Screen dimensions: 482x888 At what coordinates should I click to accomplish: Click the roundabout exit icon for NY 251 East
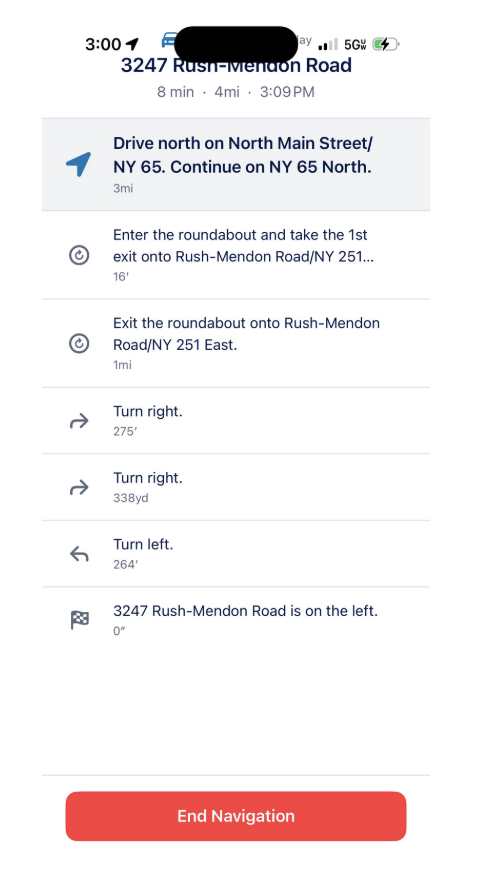click(x=79, y=343)
